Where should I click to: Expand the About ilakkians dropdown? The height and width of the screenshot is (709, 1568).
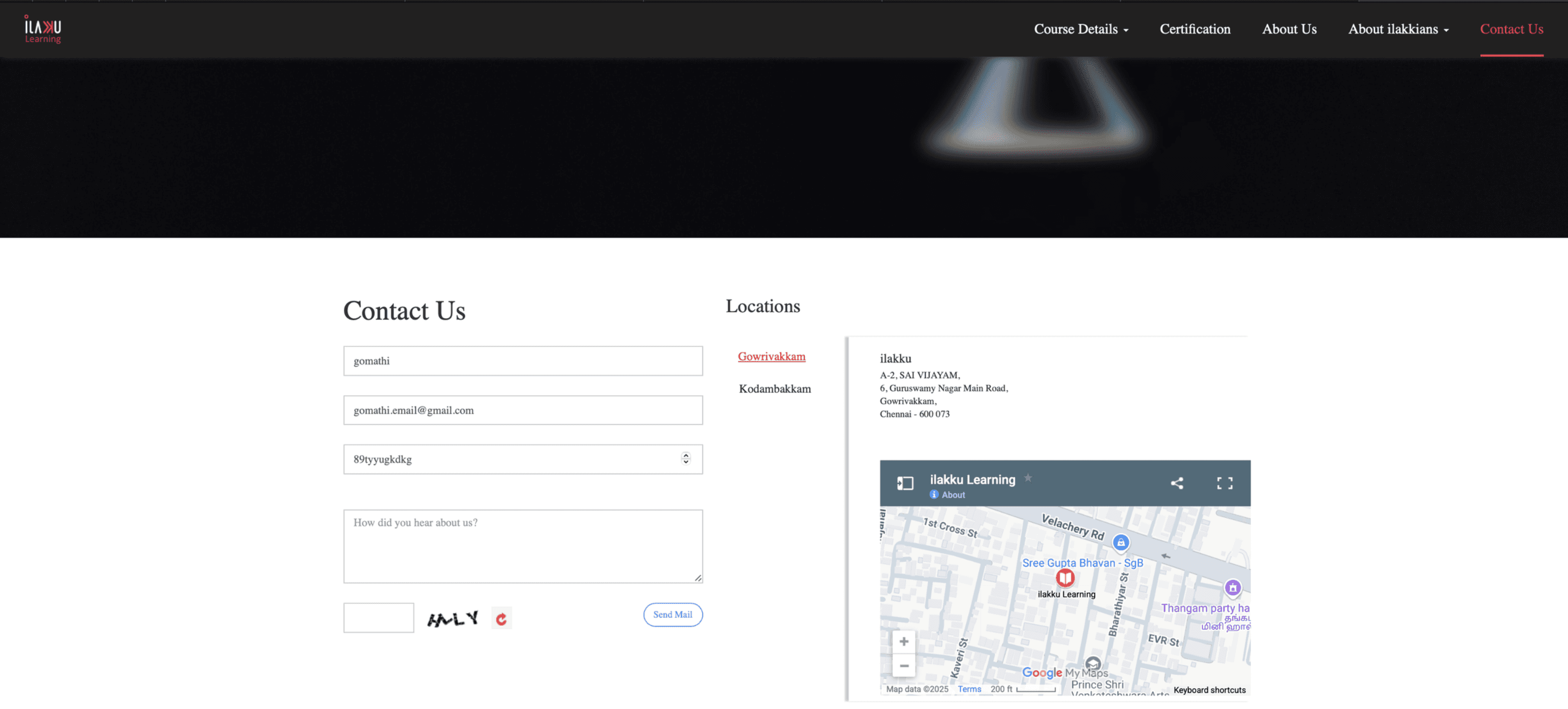click(1397, 29)
